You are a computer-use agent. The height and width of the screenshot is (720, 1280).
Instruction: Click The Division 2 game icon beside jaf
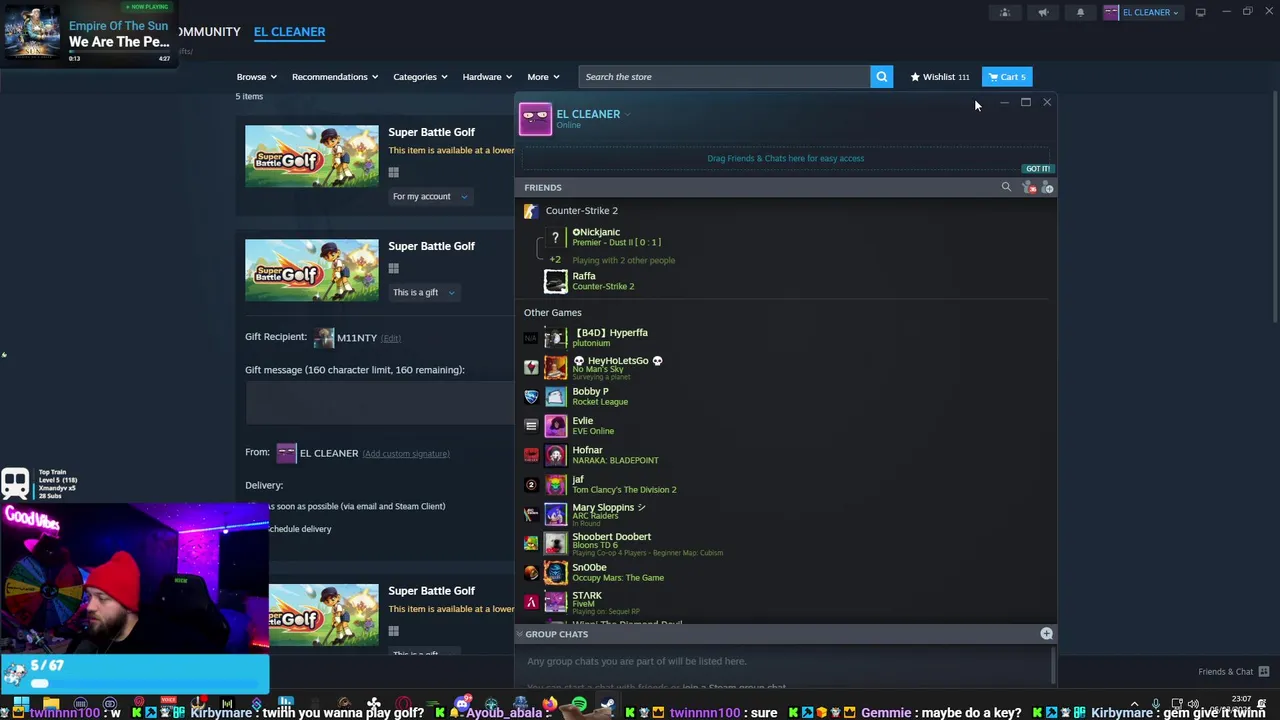point(531,485)
